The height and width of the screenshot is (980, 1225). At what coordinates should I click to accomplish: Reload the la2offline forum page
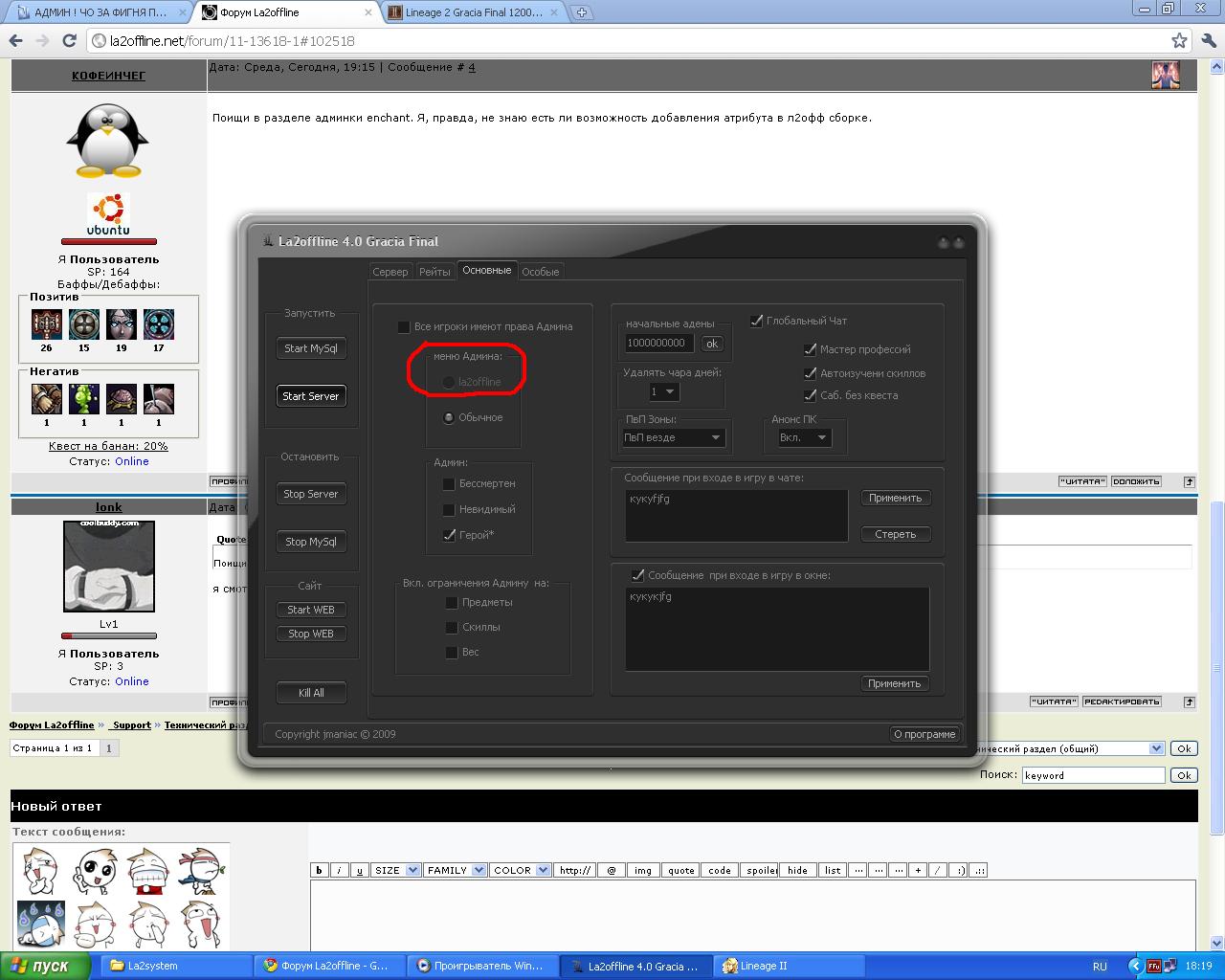69,41
